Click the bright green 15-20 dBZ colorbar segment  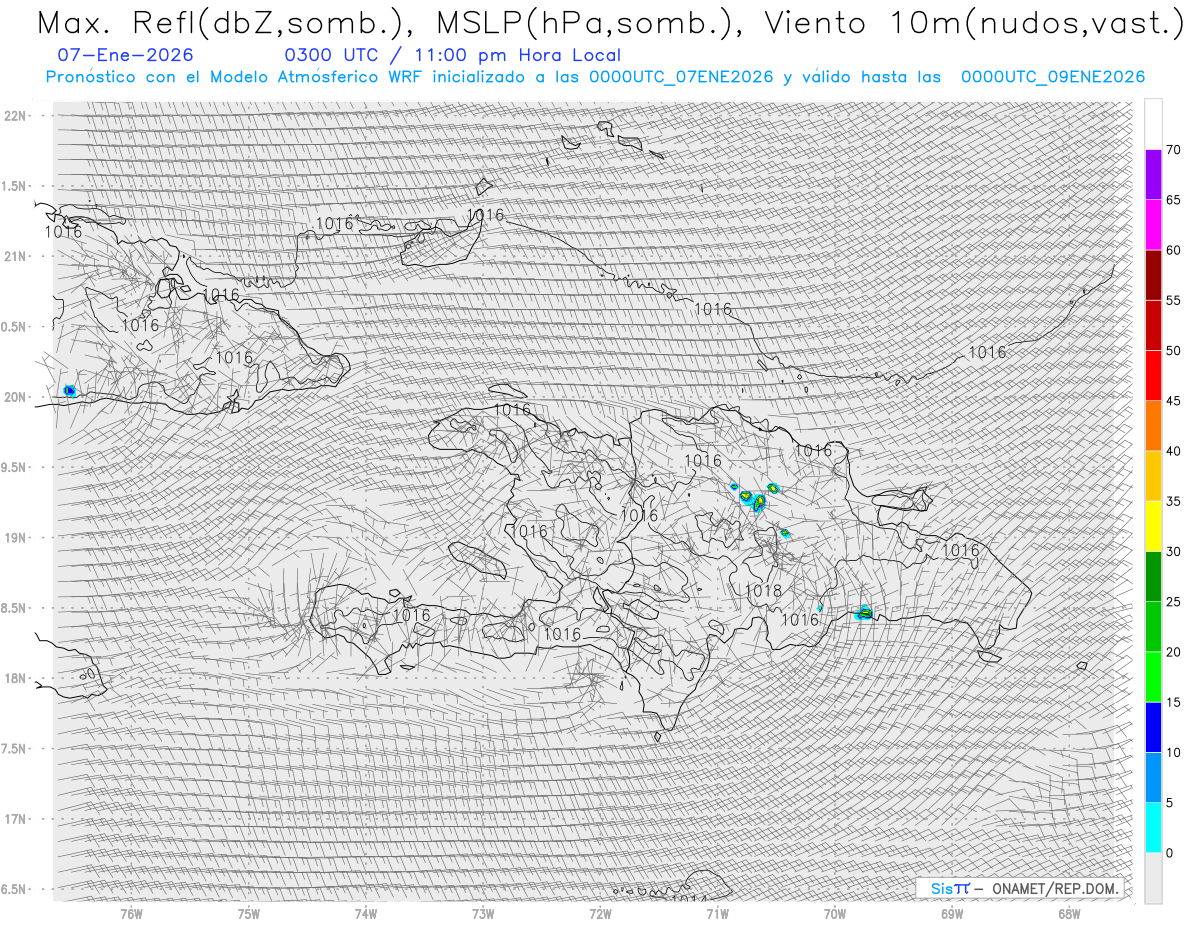[1153, 677]
